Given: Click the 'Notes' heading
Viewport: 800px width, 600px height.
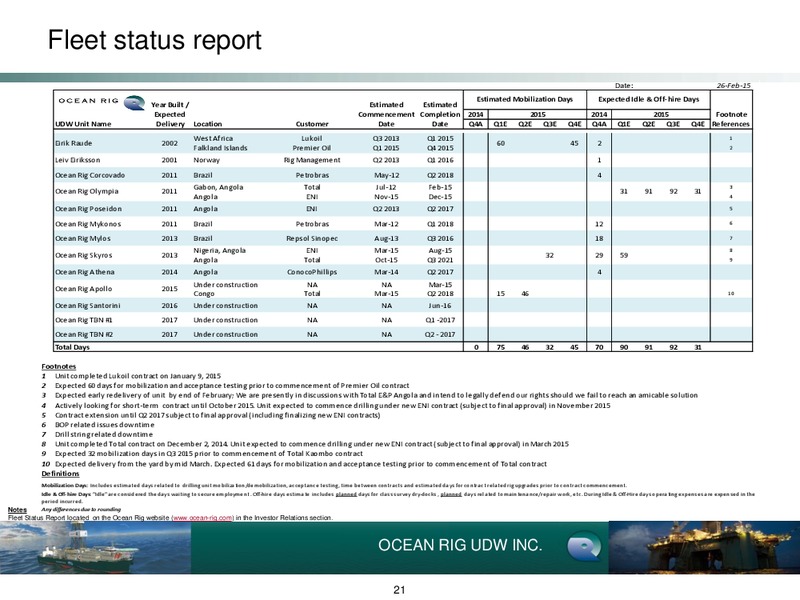Looking at the screenshot, I should (17, 510).
